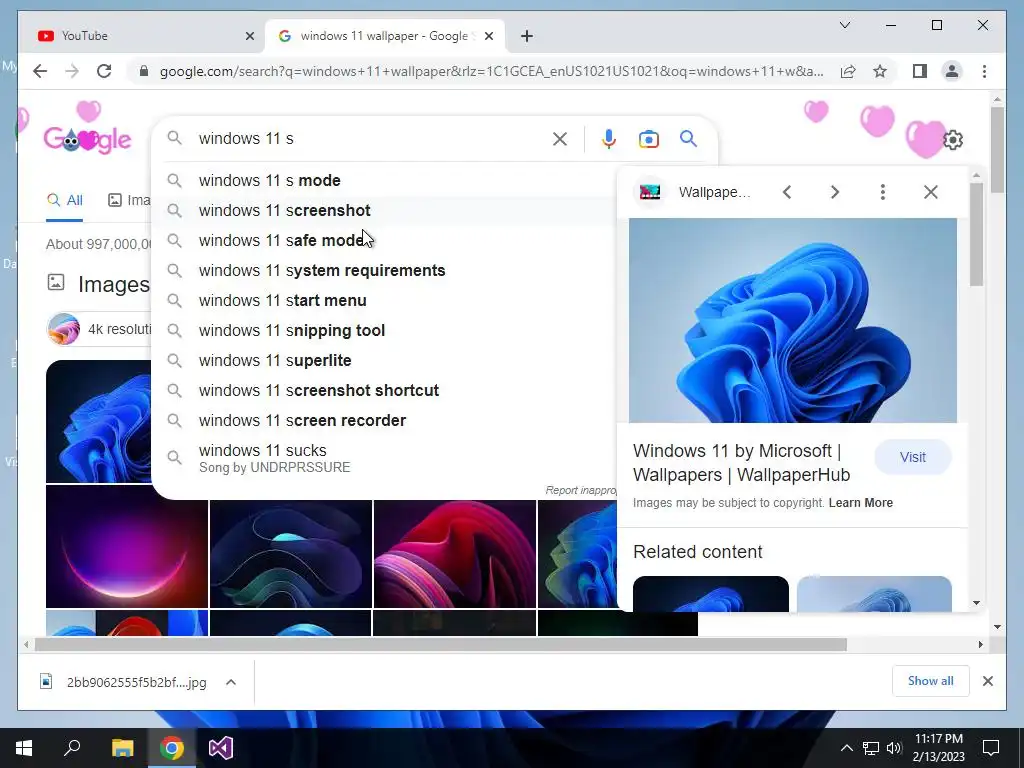Expand download options for the jpg
1024x768 pixels.
231,682
